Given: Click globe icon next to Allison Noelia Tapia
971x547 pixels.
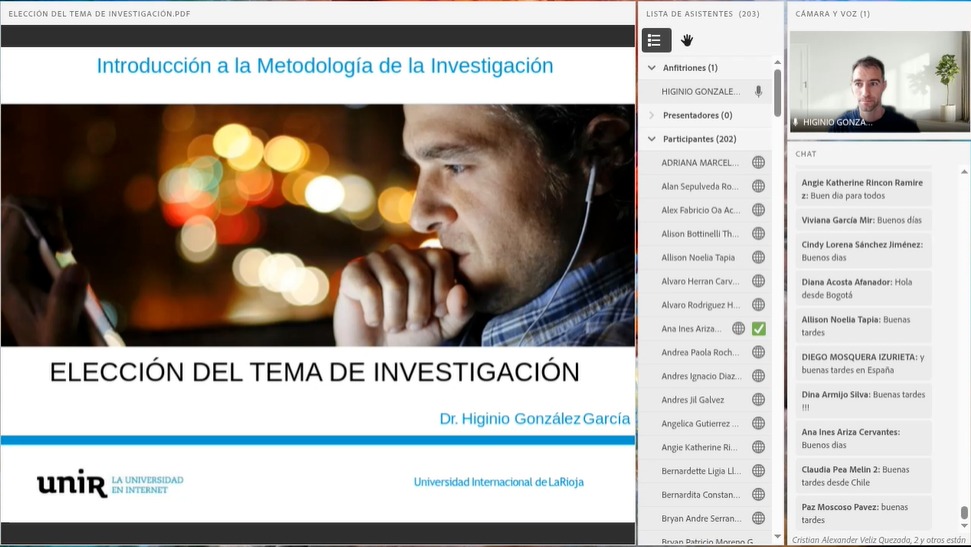Looking at the screenshot, I should 758,257.
